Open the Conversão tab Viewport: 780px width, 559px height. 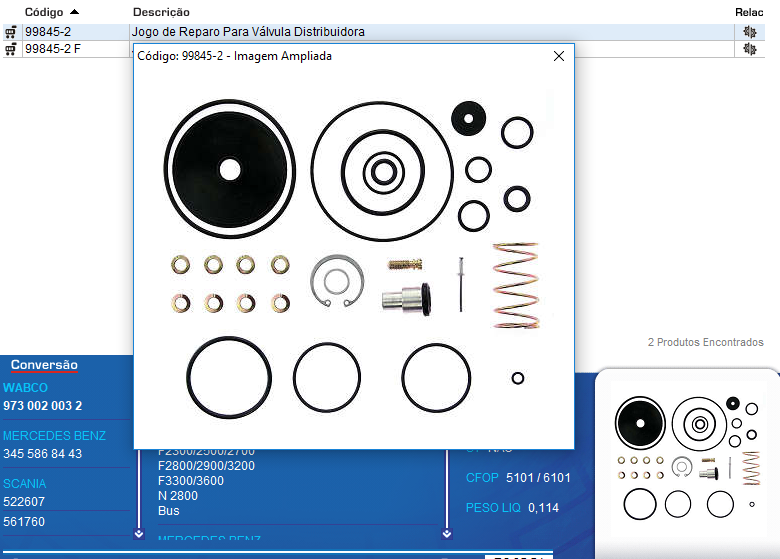(43, 365)
